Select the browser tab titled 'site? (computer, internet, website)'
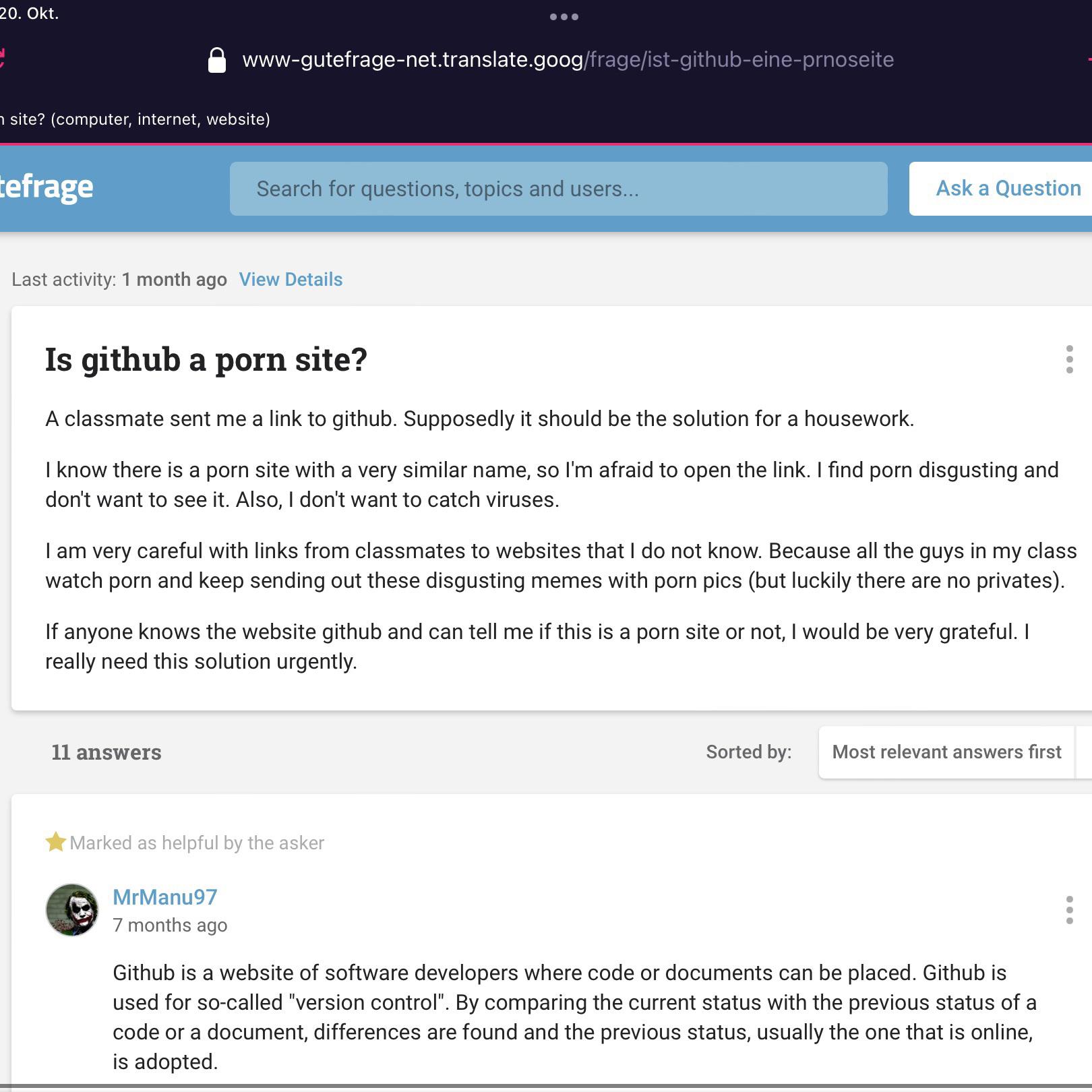This screenshot has height=1092, width=1092. click(135, 119)
